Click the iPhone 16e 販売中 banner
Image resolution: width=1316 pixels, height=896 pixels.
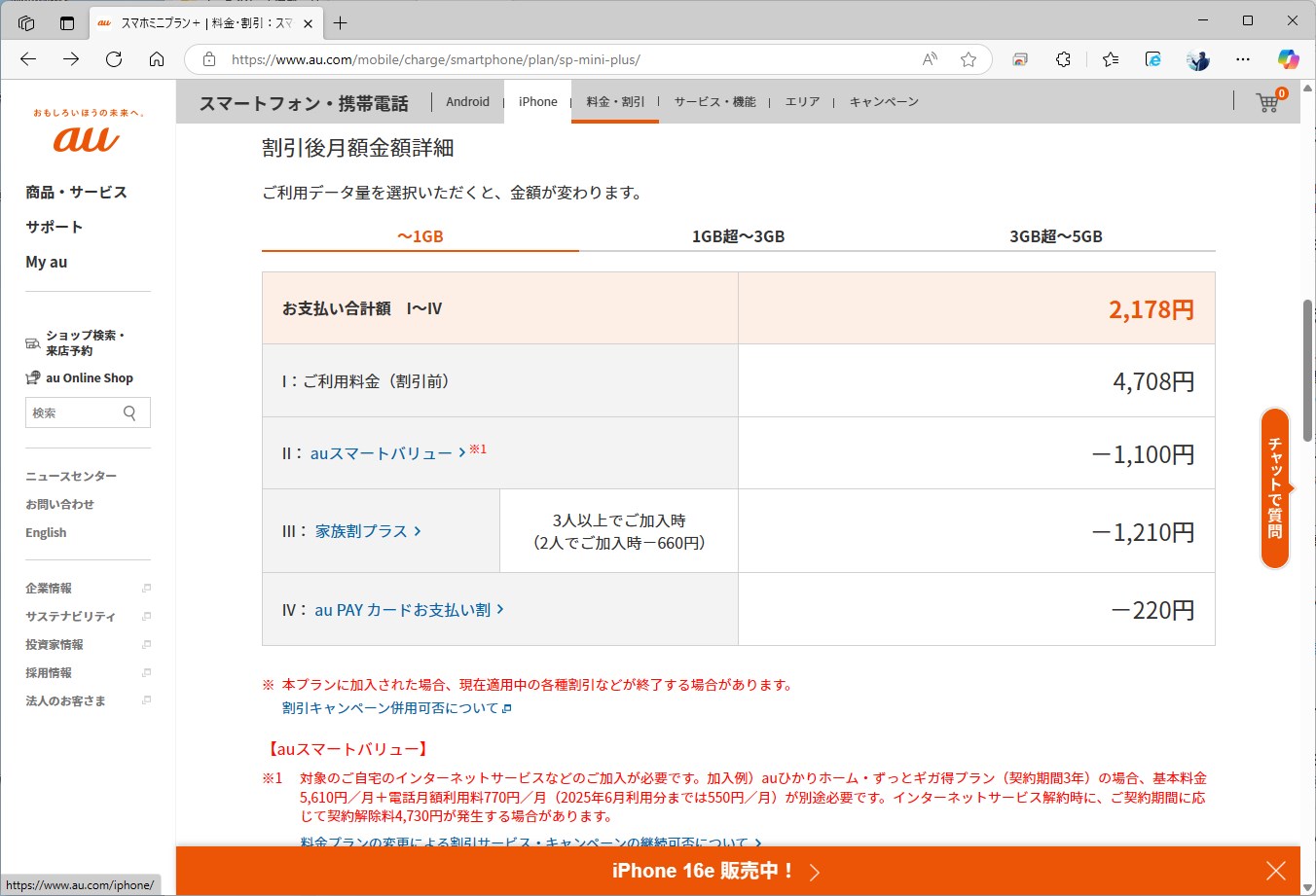pyautogui.click(x=715, y=871)
